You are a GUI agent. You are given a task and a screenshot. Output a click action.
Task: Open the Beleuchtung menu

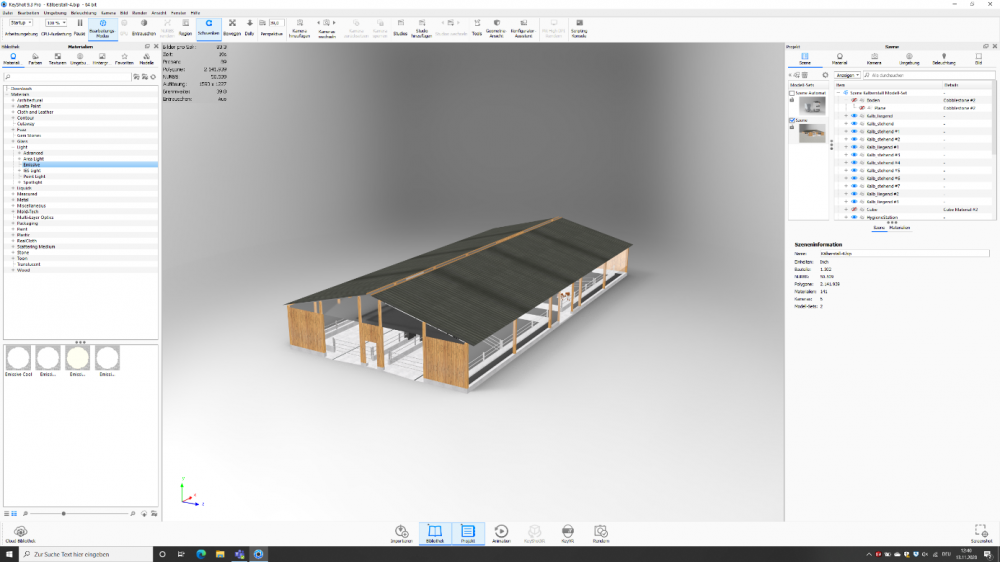click(x=82, y=12)
